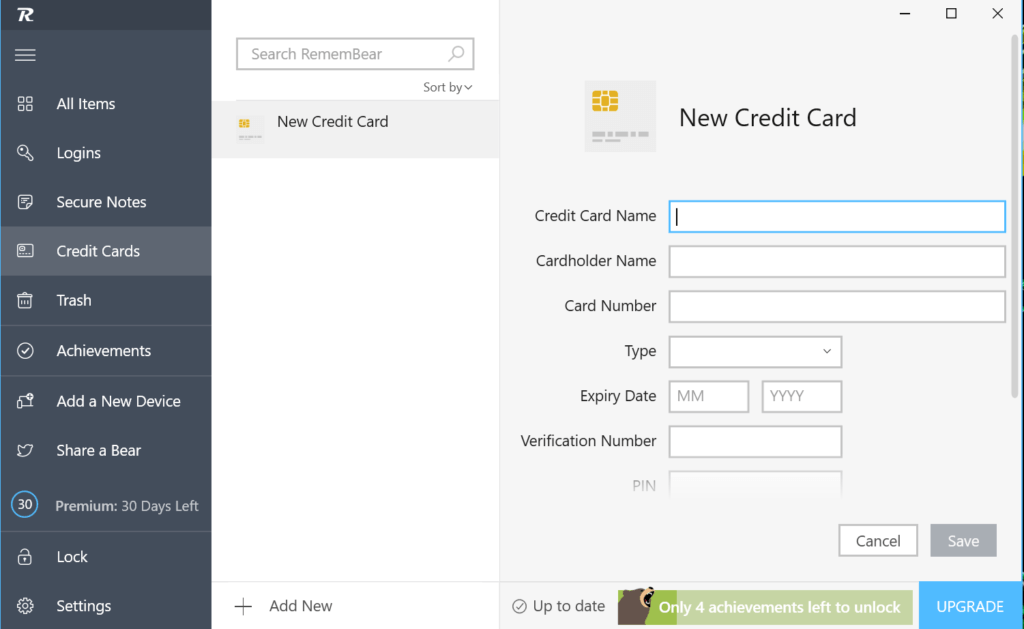
Task: Click the form's vertical scrollbar
Action: tap(1014, 216)
